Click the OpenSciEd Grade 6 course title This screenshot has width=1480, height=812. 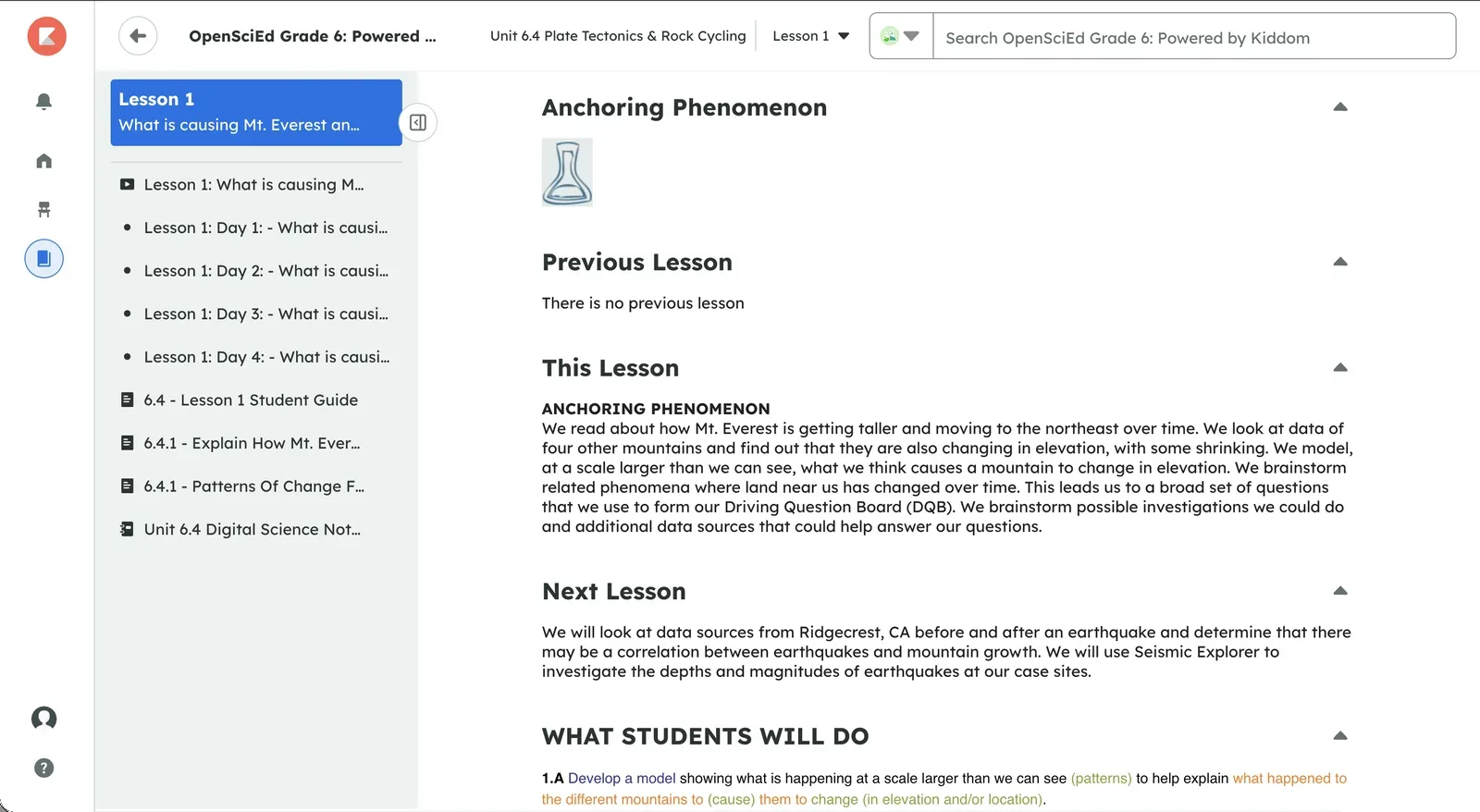point(313,36)
